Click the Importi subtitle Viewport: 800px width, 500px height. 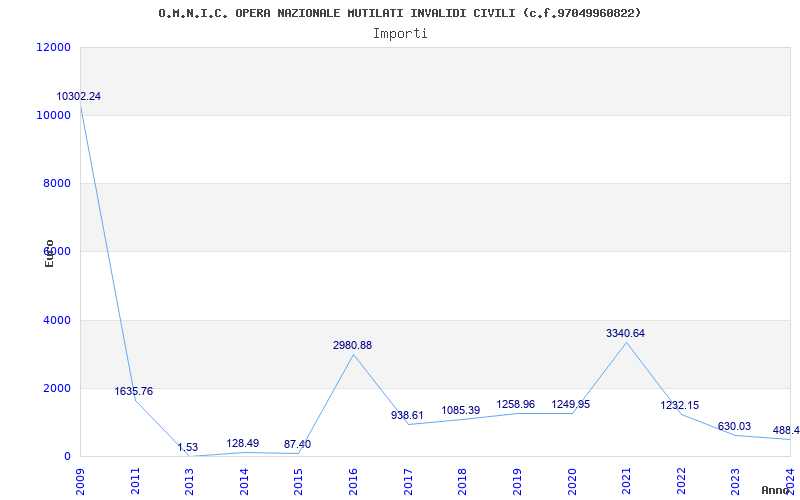coord(400,34)
